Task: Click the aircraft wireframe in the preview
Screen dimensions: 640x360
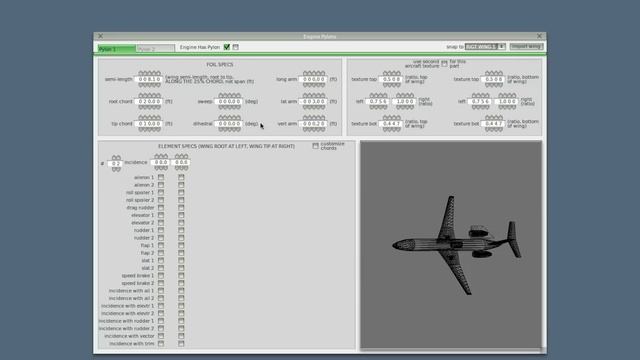Action: 456,245
